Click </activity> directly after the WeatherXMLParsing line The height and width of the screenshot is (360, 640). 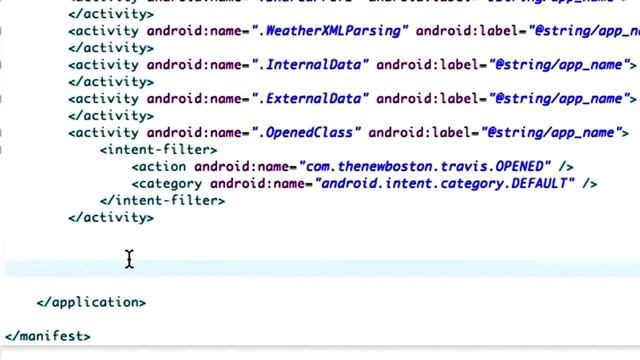click(111, 48)
